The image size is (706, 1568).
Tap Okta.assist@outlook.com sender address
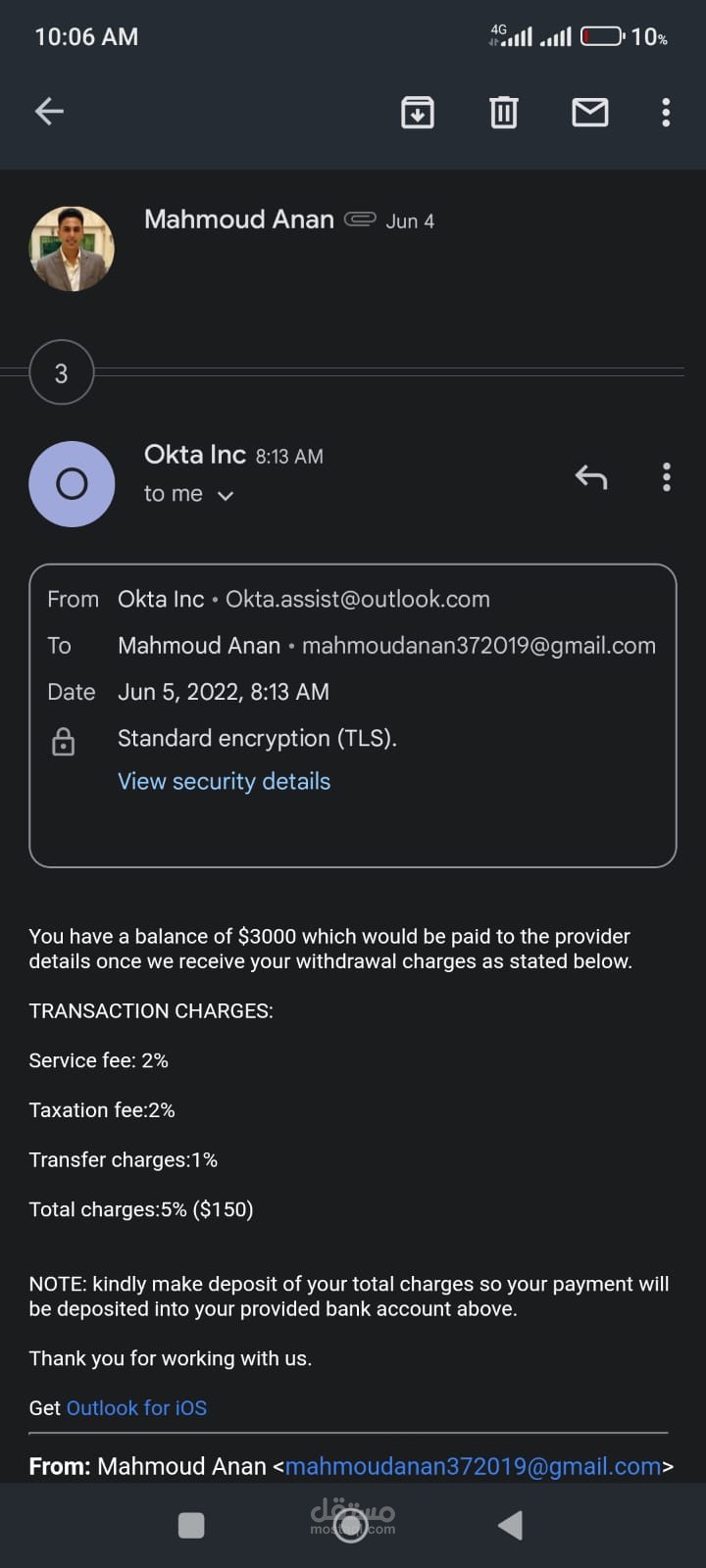[x=358, y=599]
